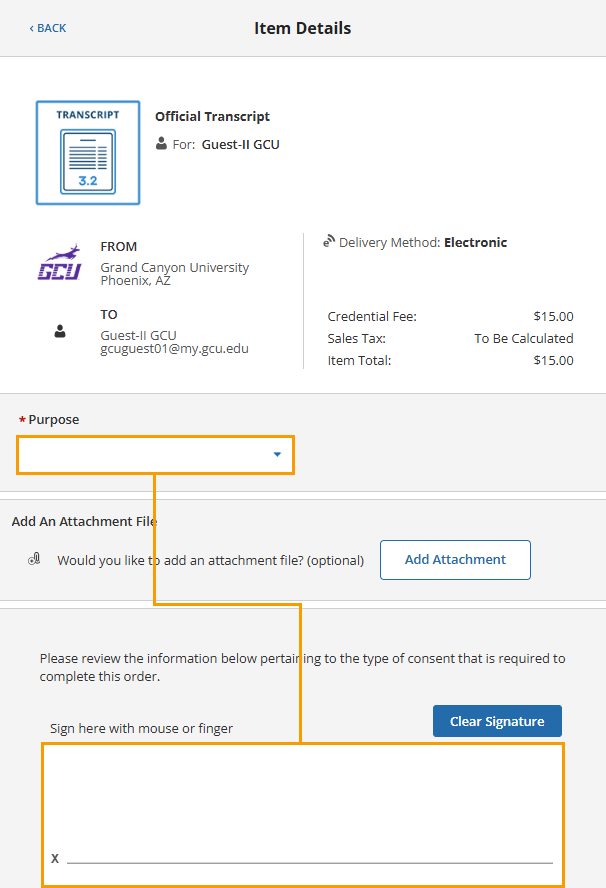The image size is (606, 888).
Task: Click the gcuguest01@my.gcu.edu email address
Action: 174,349
